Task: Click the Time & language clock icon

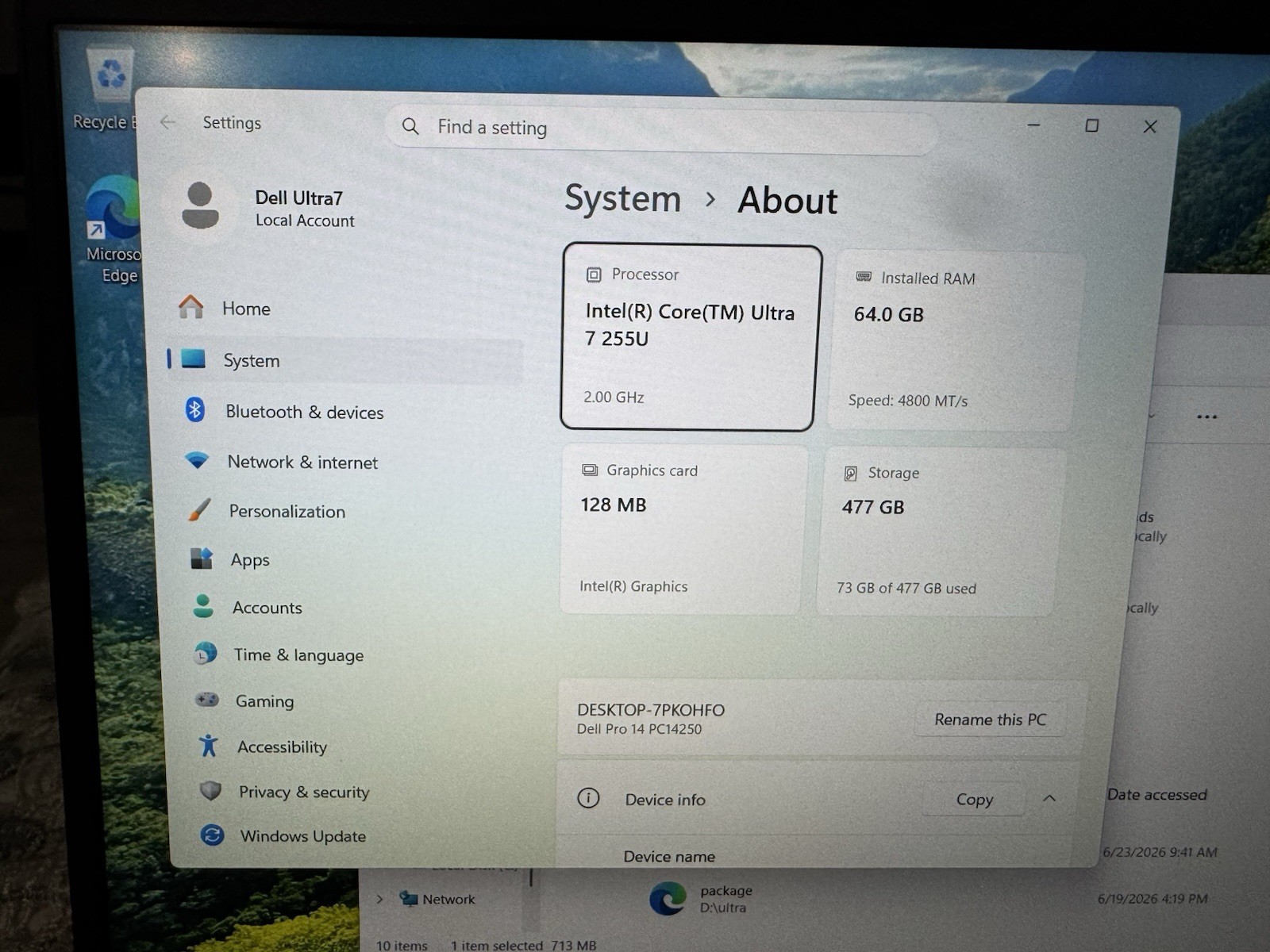Action: (x=205, y=654)
